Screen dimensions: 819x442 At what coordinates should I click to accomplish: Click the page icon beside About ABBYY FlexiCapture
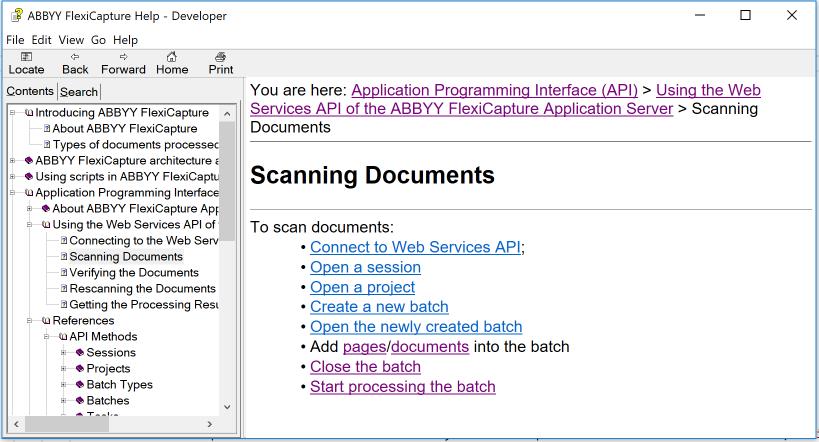[x=47, y=129]
